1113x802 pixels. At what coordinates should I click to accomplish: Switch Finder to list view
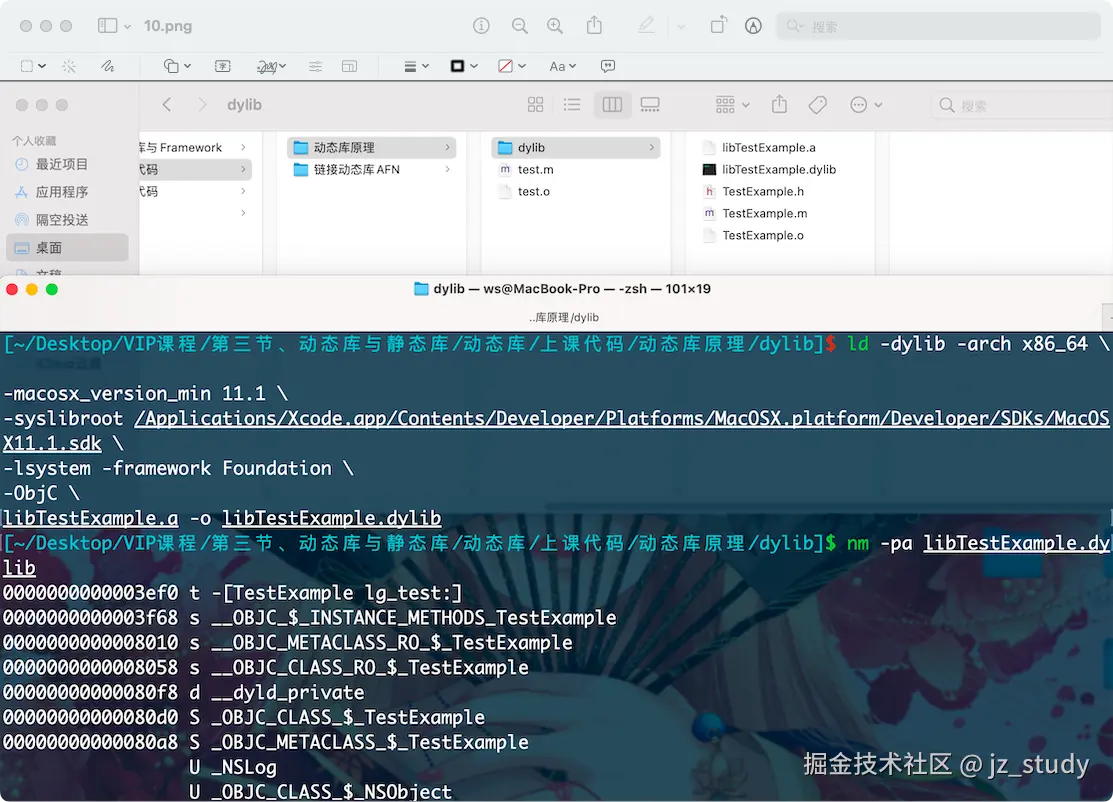[x=572, y=105]
